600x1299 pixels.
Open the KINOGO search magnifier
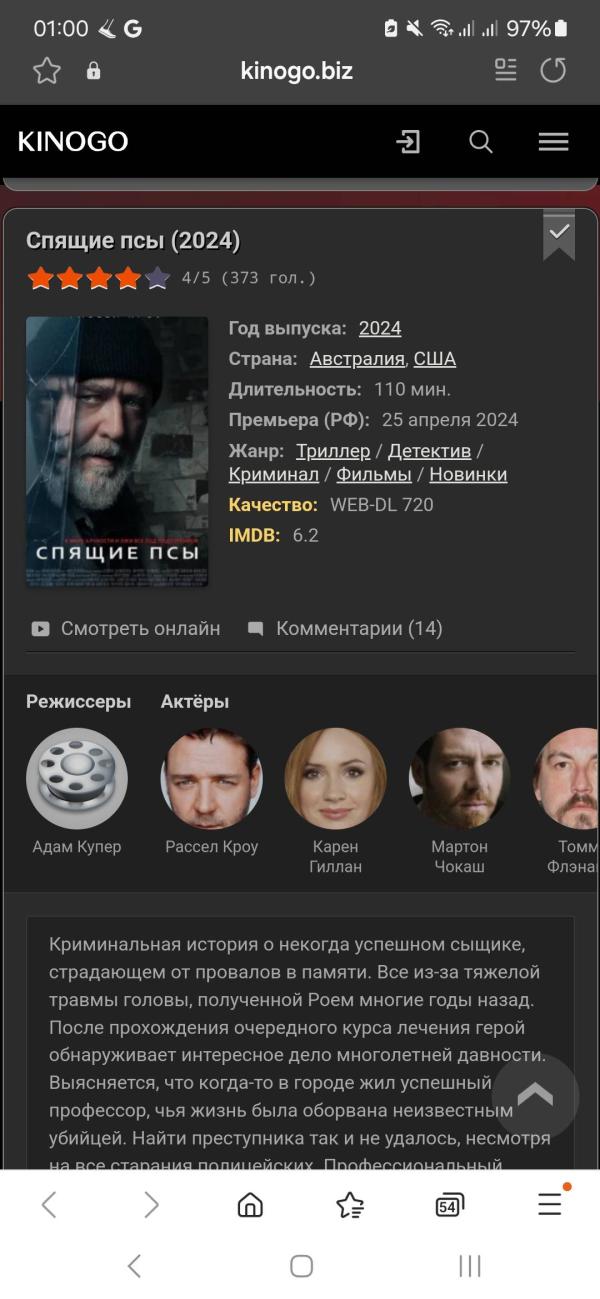pyautogui.click(x=481, y=142)
